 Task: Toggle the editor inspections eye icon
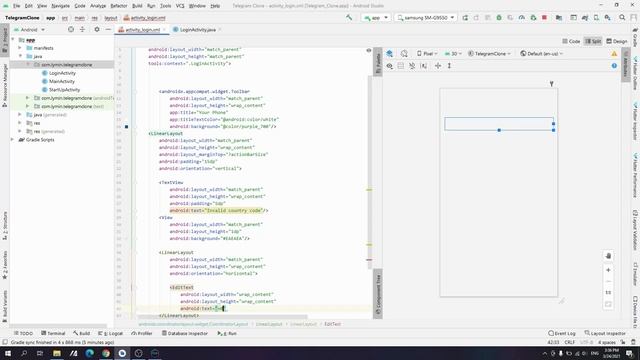(369, 50)
